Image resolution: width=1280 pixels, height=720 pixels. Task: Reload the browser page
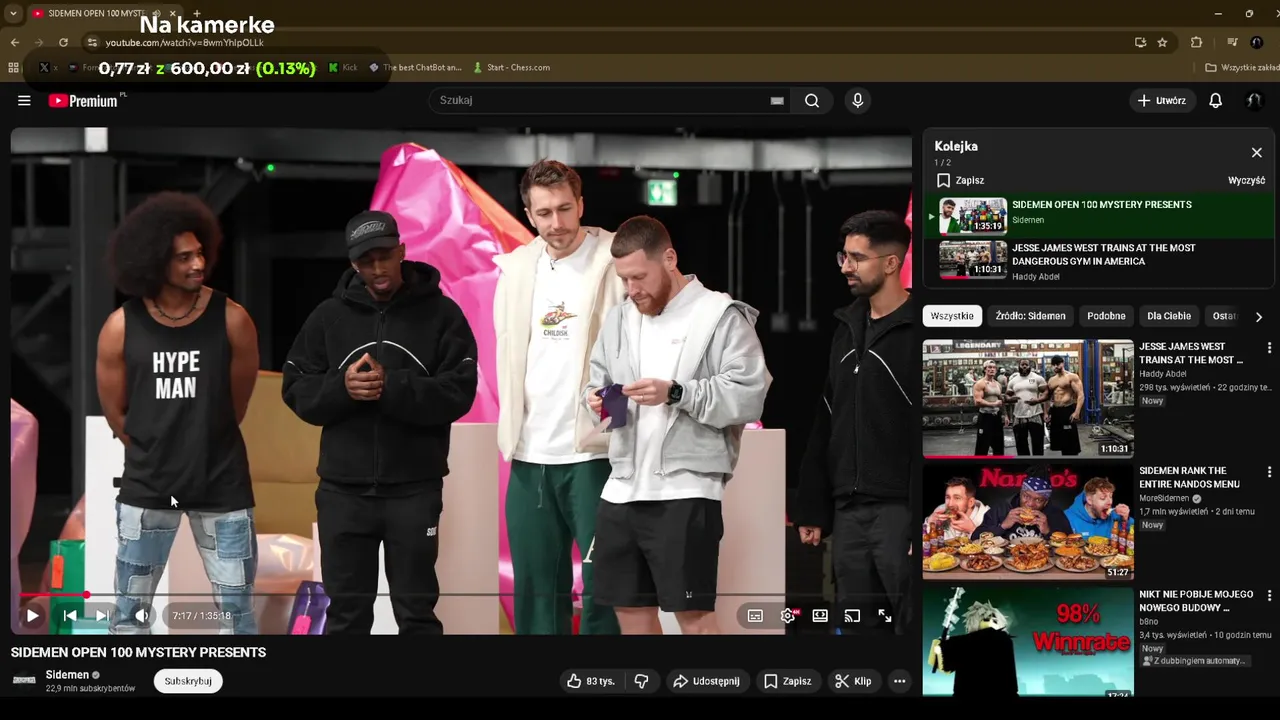pos(63,42)
